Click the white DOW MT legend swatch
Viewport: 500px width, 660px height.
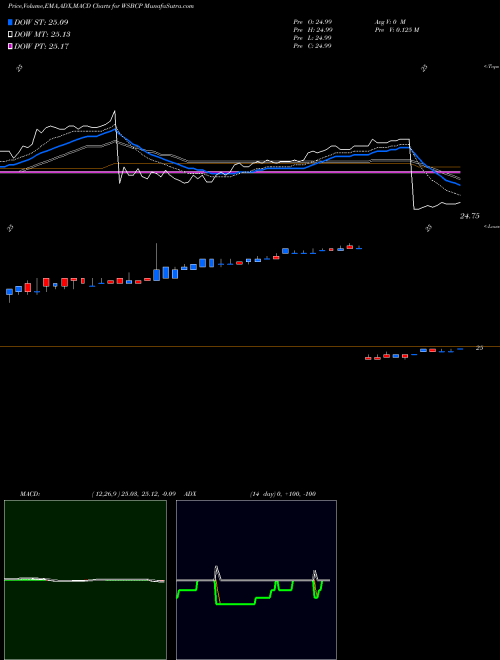(10, 35)
